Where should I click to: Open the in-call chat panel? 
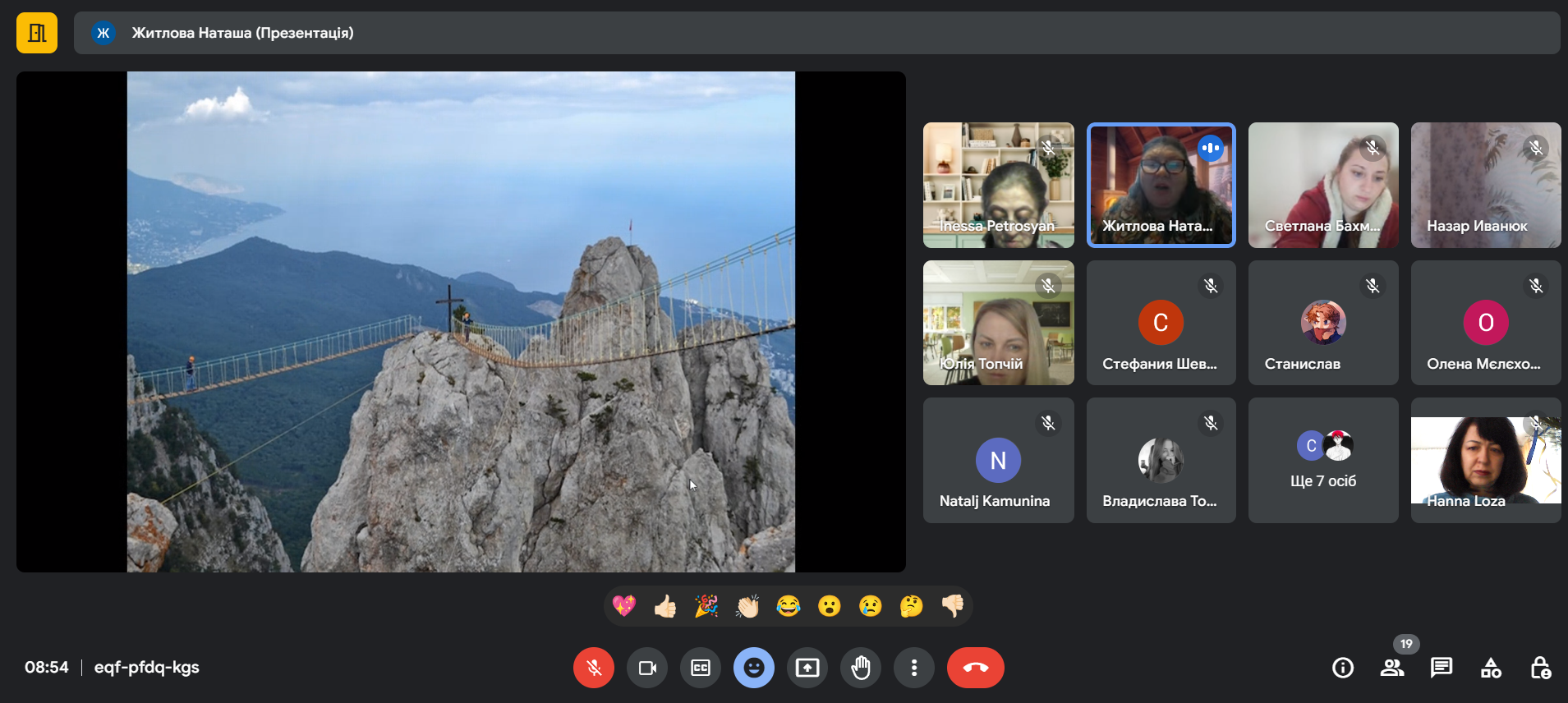1442,668
